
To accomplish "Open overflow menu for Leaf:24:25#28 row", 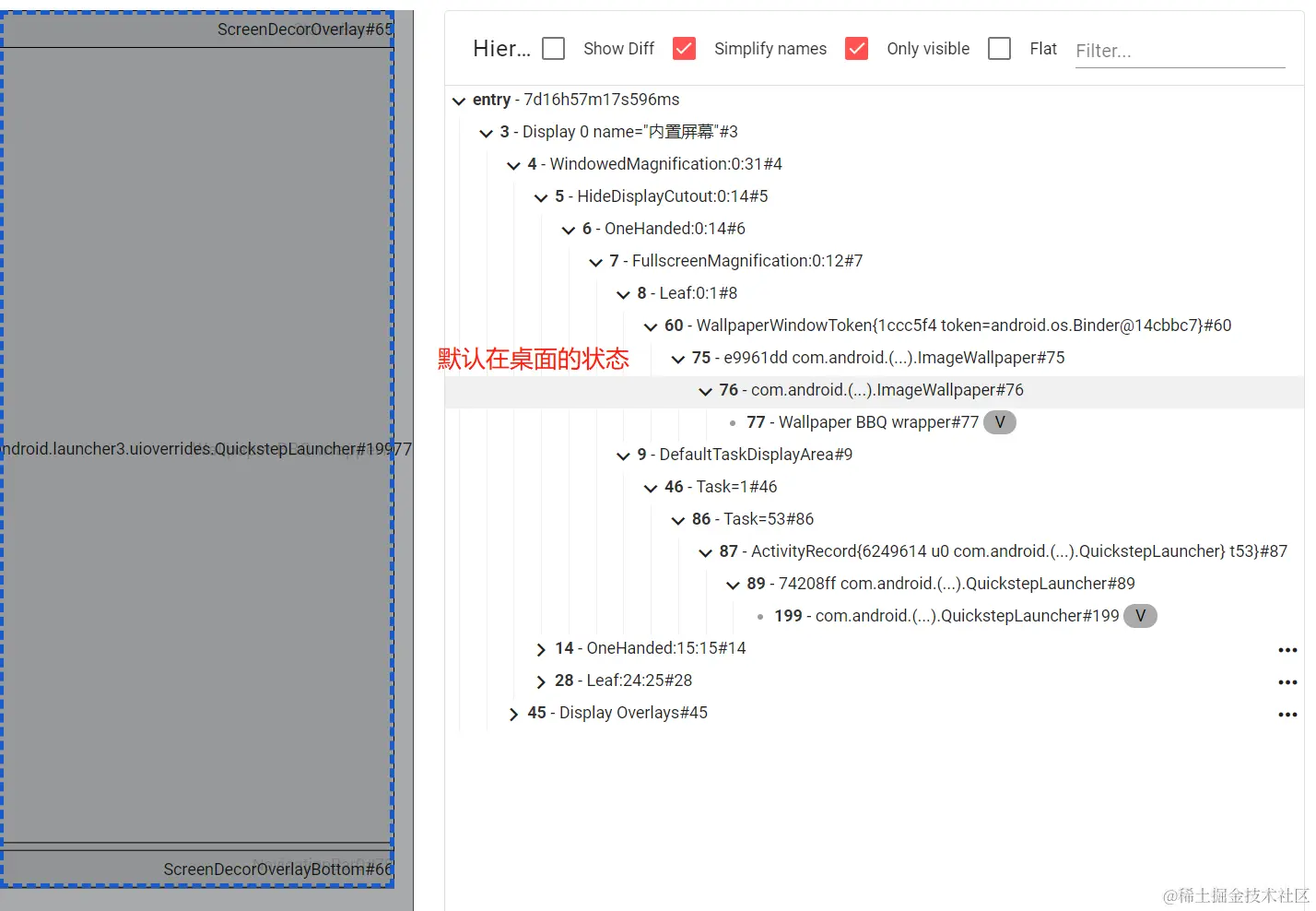I will coord(1287,681).
